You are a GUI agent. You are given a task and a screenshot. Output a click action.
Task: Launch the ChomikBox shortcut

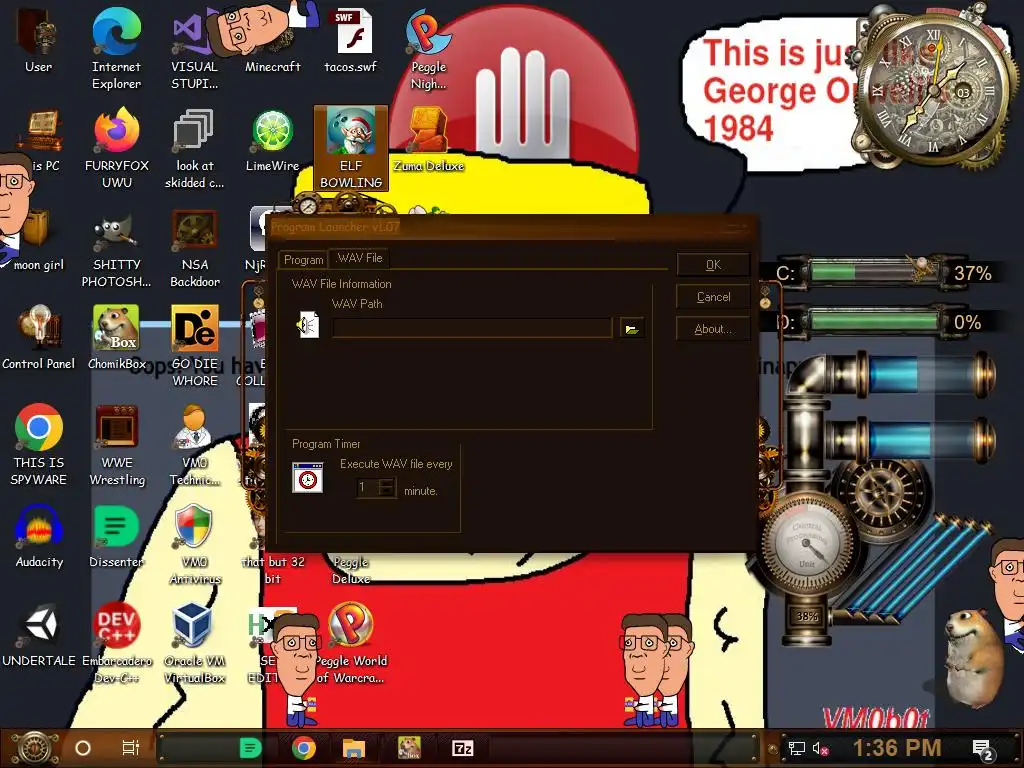pyautogui.click(x=116, y=338)
